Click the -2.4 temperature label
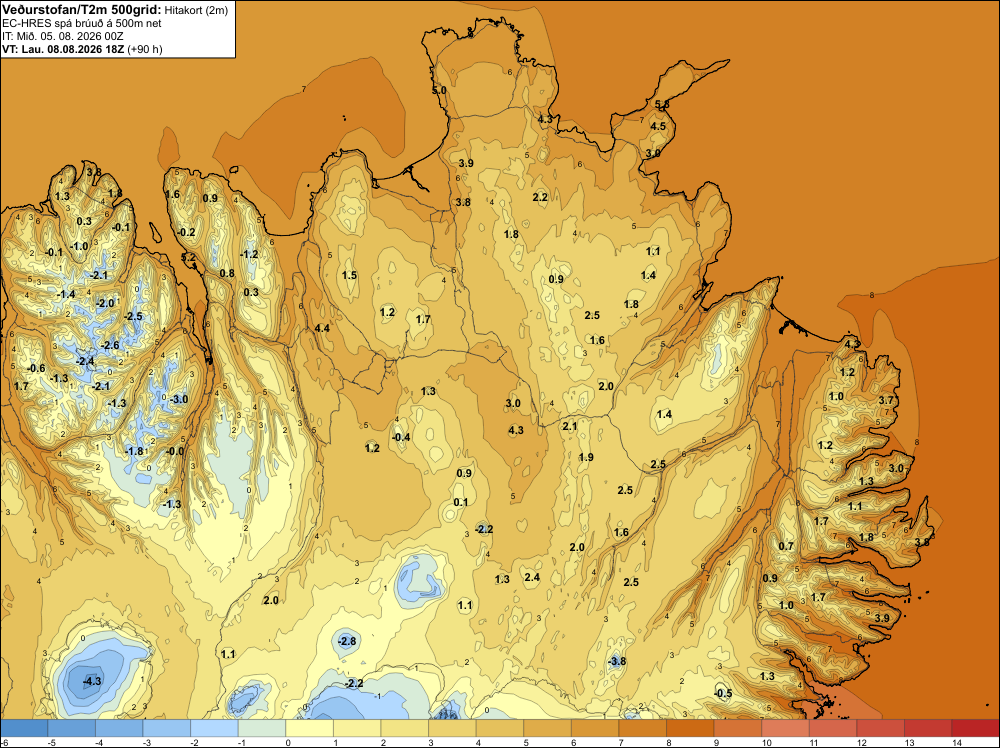The width and height of the screenshot is (1000, 748). [x=85, y=361]
